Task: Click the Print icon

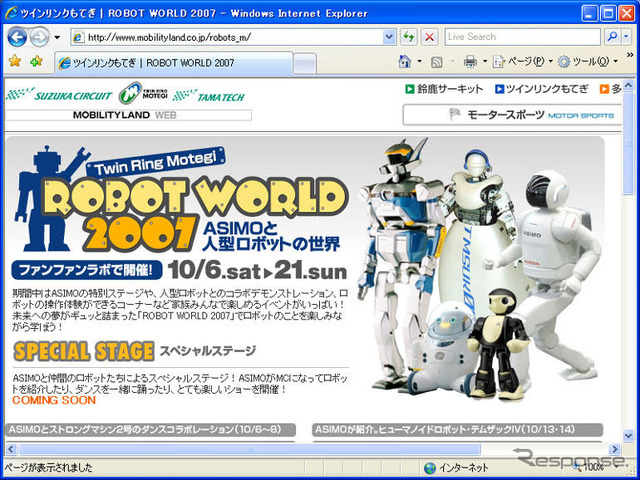Action: point(470,62)
